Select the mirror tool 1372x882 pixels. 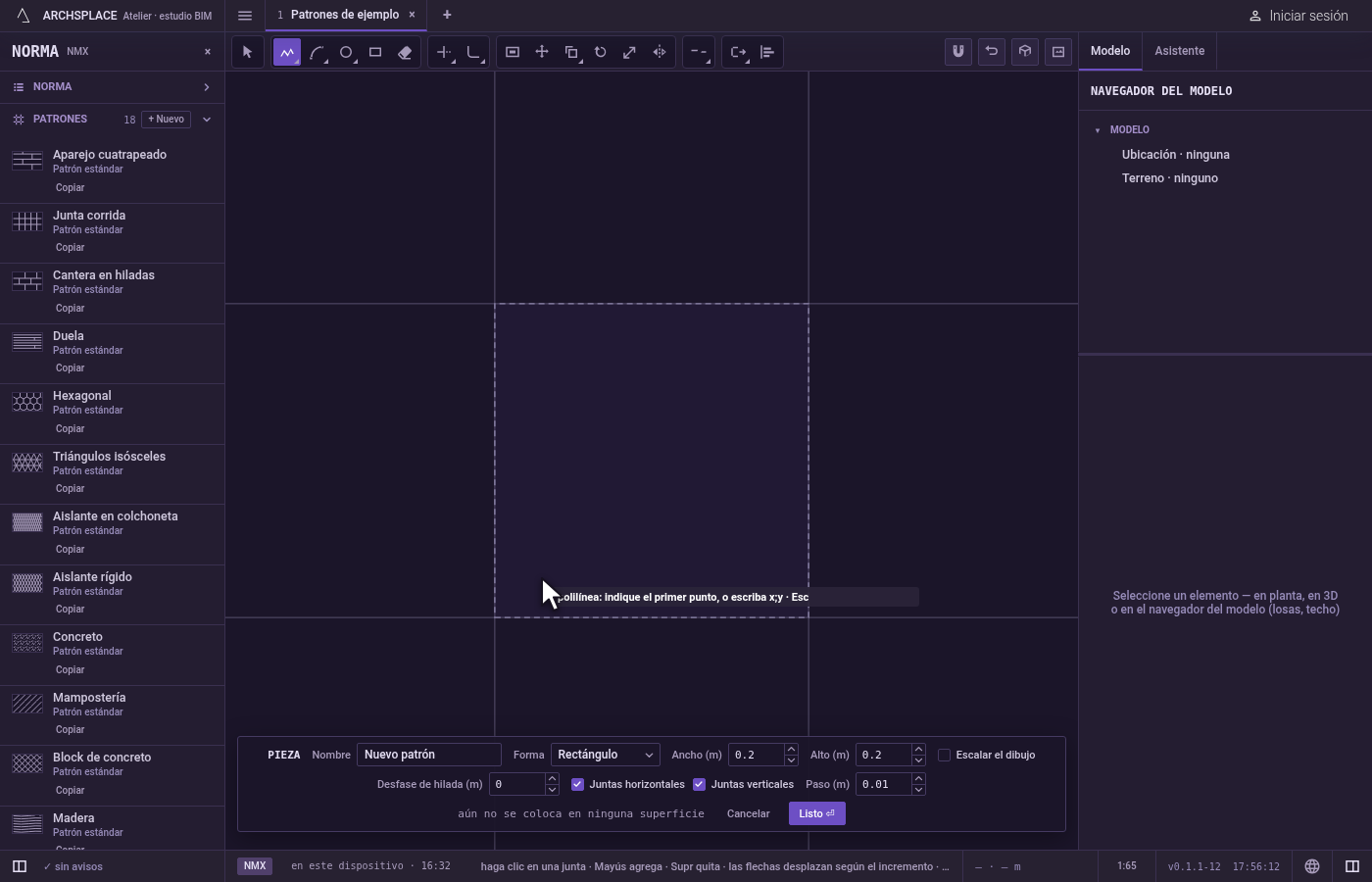[x=660, y=52]
